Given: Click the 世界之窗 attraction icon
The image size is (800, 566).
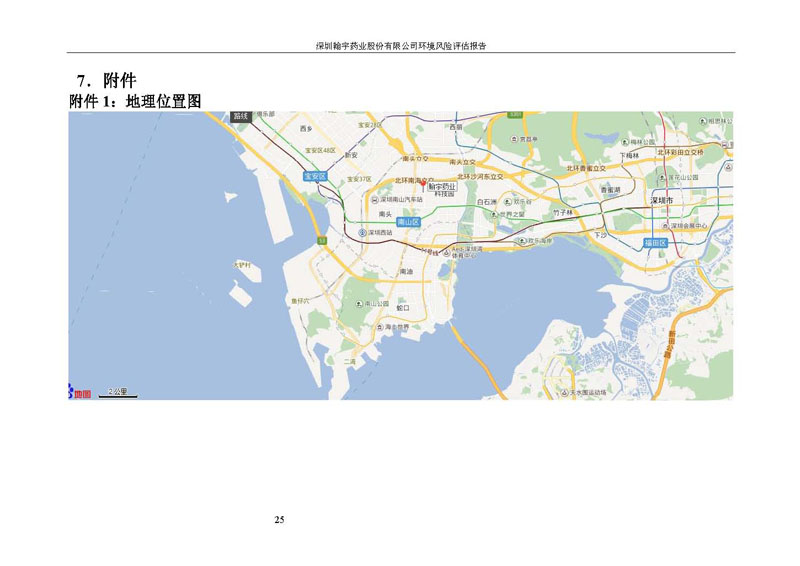Looking at the screenshot, I should click(x=493, y=214).
